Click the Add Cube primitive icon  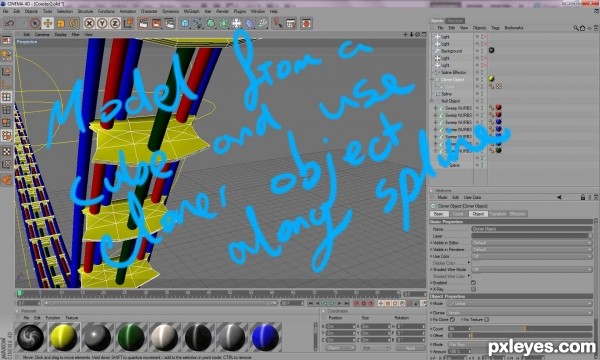pos(185,24)
